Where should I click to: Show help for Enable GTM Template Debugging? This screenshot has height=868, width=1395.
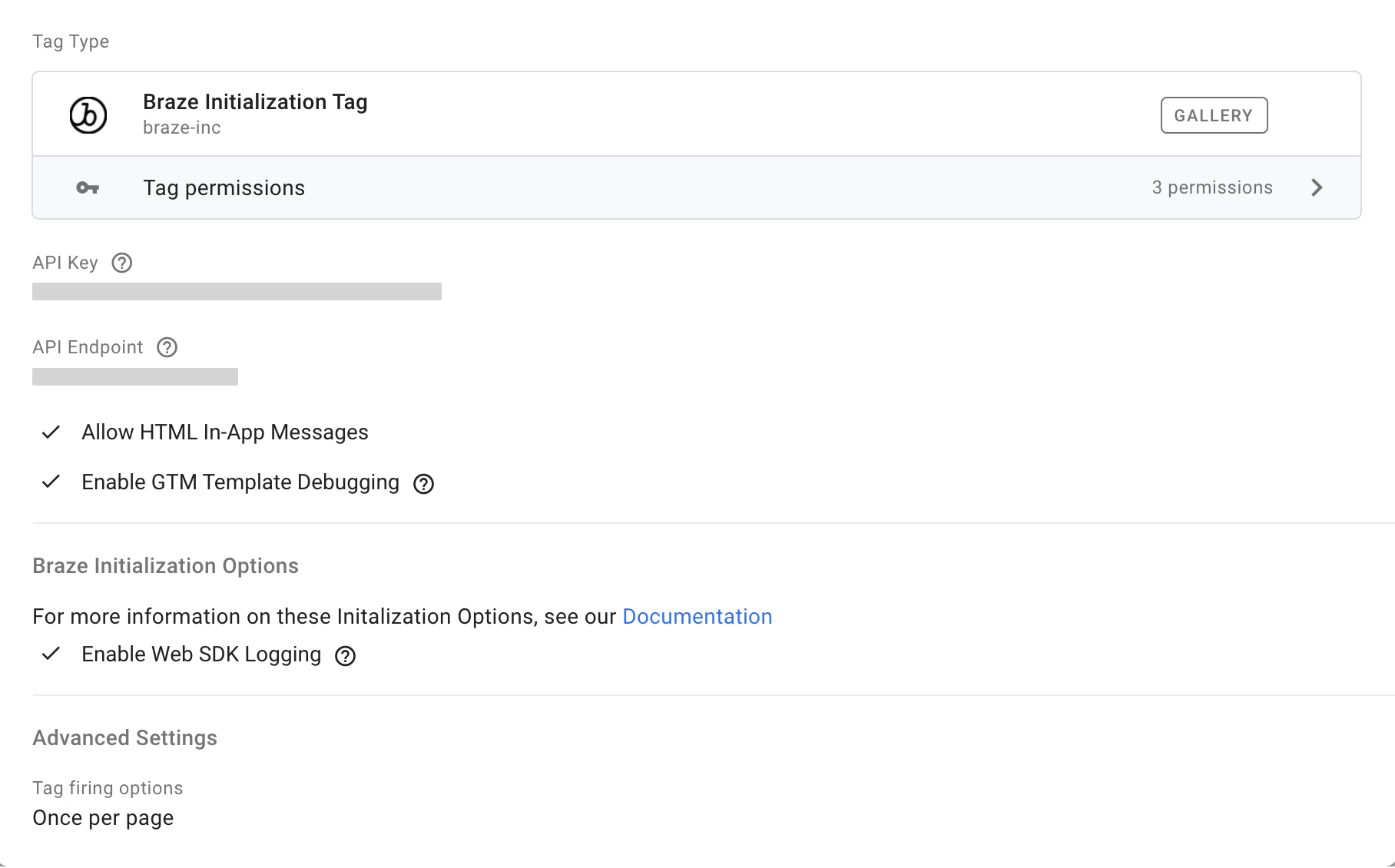click(x=423, y=484)
